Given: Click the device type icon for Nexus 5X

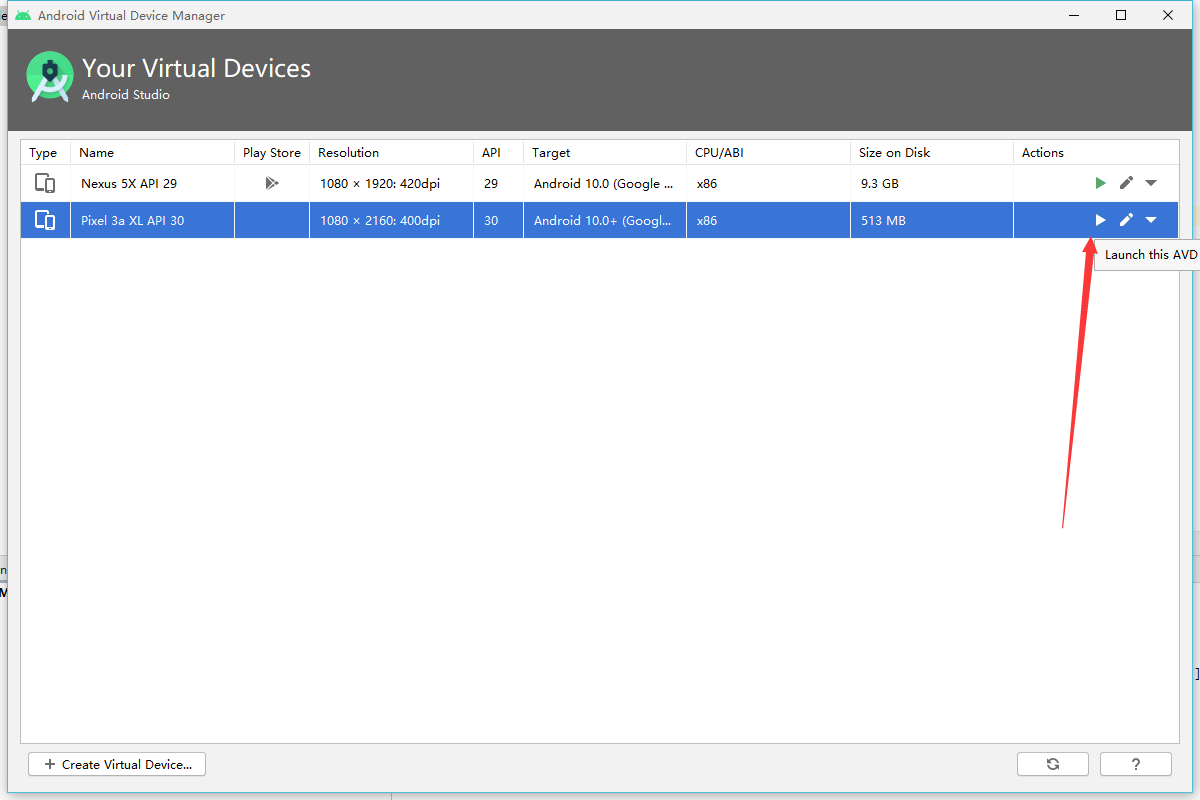Looking at the screenshot, I should click(45, 183).
